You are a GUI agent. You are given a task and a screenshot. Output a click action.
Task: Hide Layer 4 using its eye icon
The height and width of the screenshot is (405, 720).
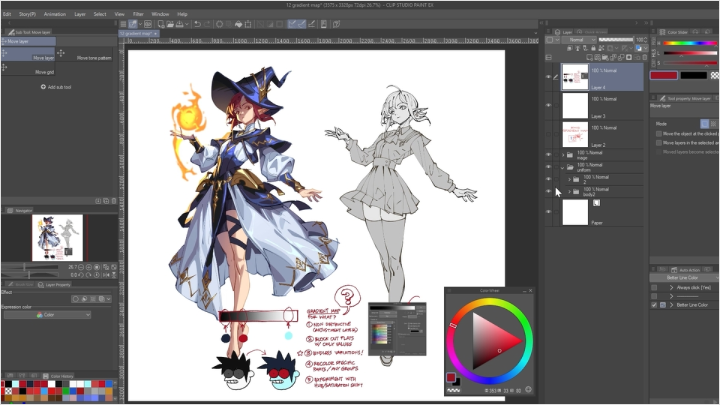(548, 77)
